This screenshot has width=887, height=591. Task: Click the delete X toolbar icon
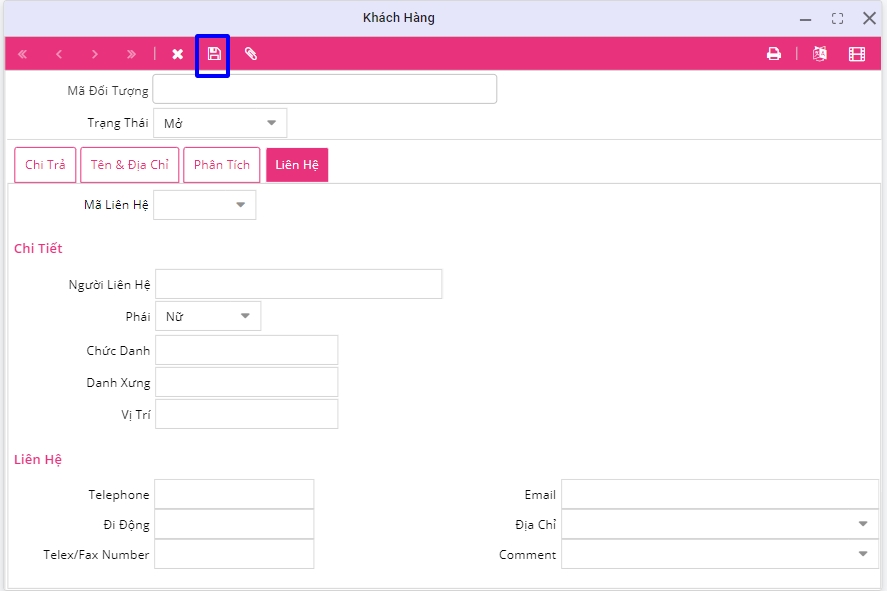tap(177, 54)
